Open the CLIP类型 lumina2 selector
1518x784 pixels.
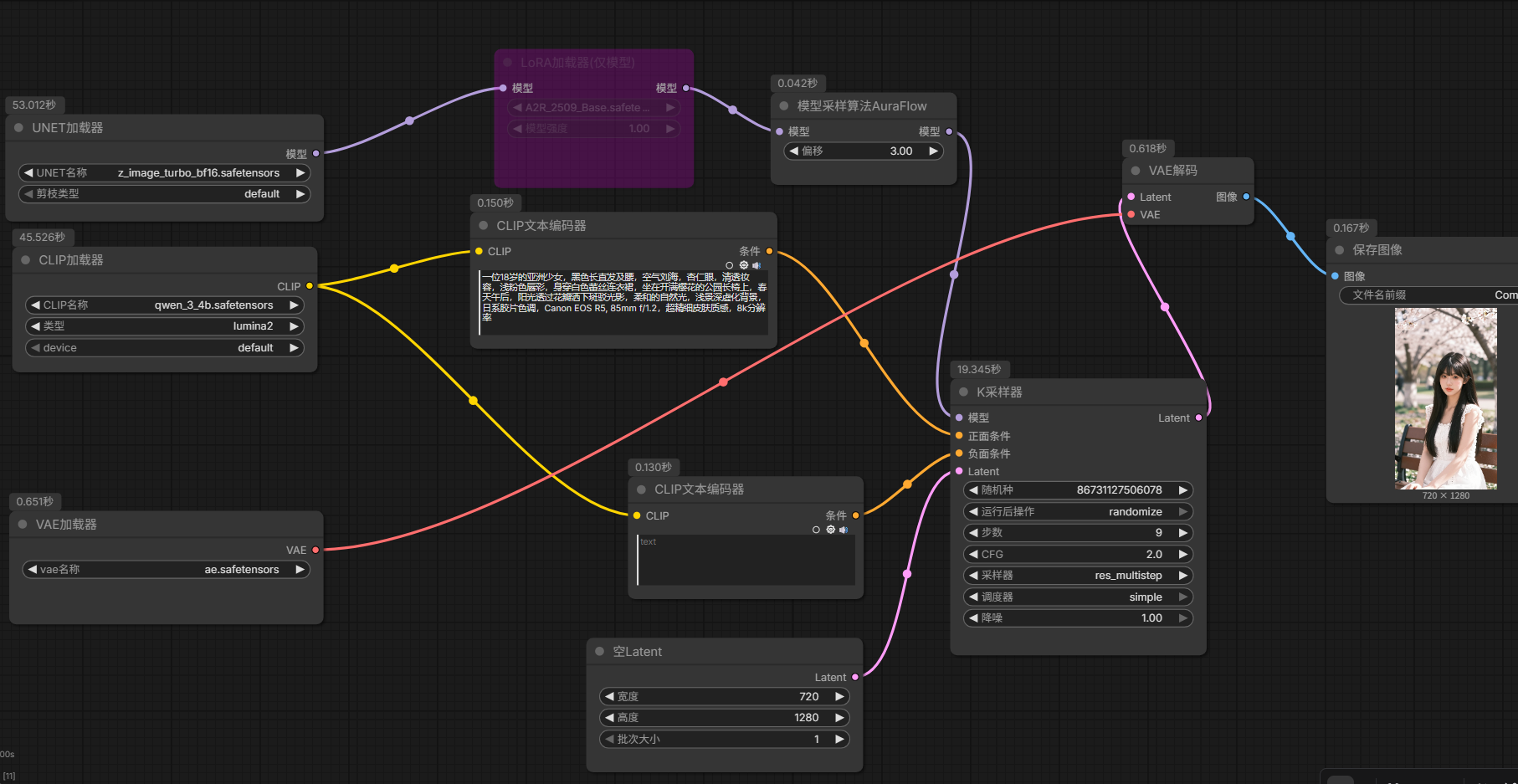164,326
